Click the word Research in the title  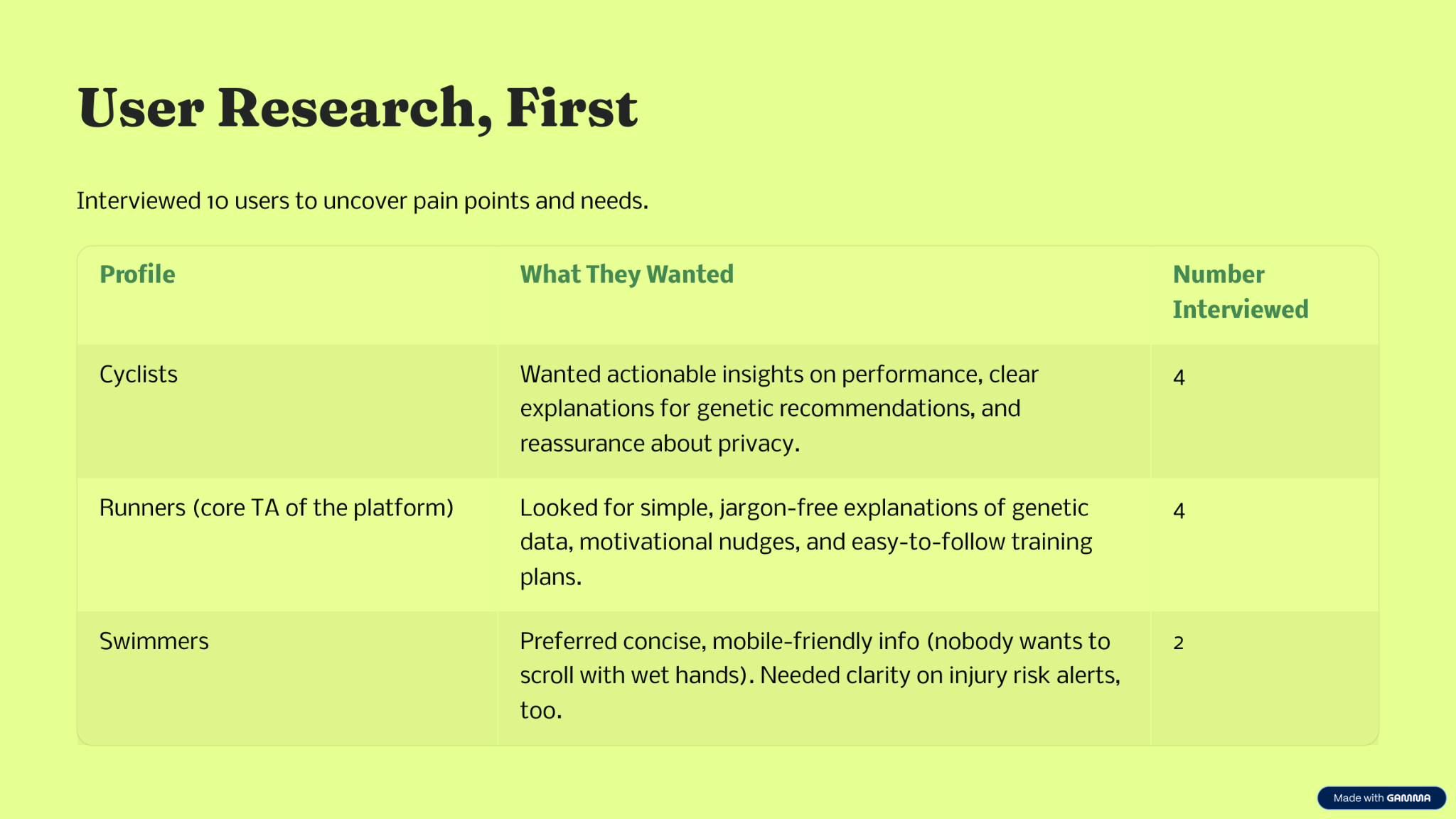[x=346, y=108]
